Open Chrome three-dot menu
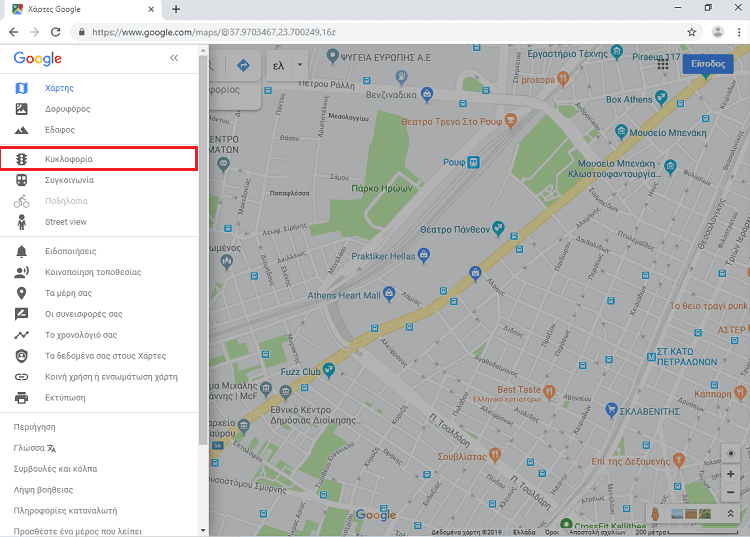The height and width of the screenshot is (537, 750). tap(739, 32)
